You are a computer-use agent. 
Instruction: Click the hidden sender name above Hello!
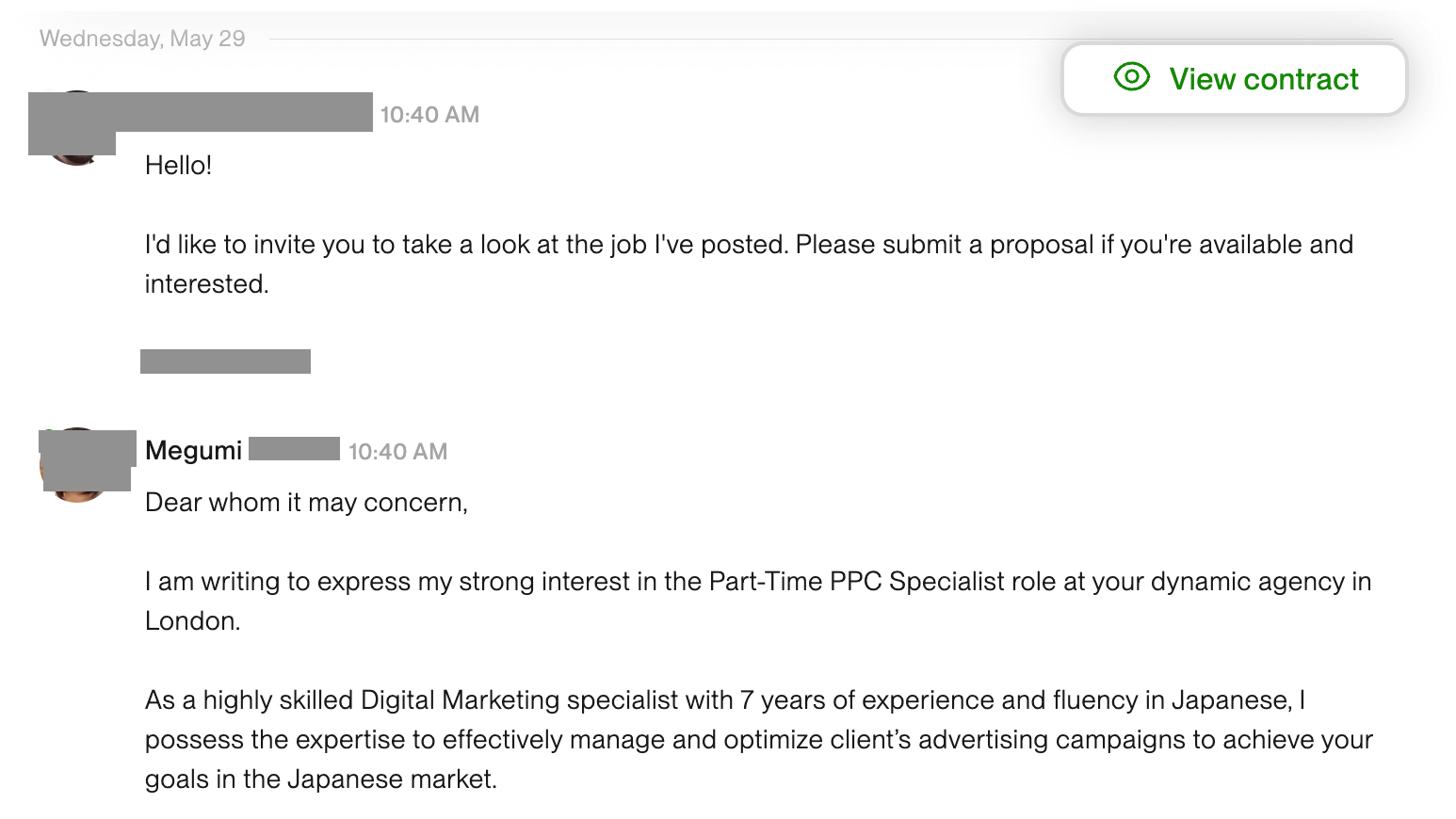tap(243, 112)
